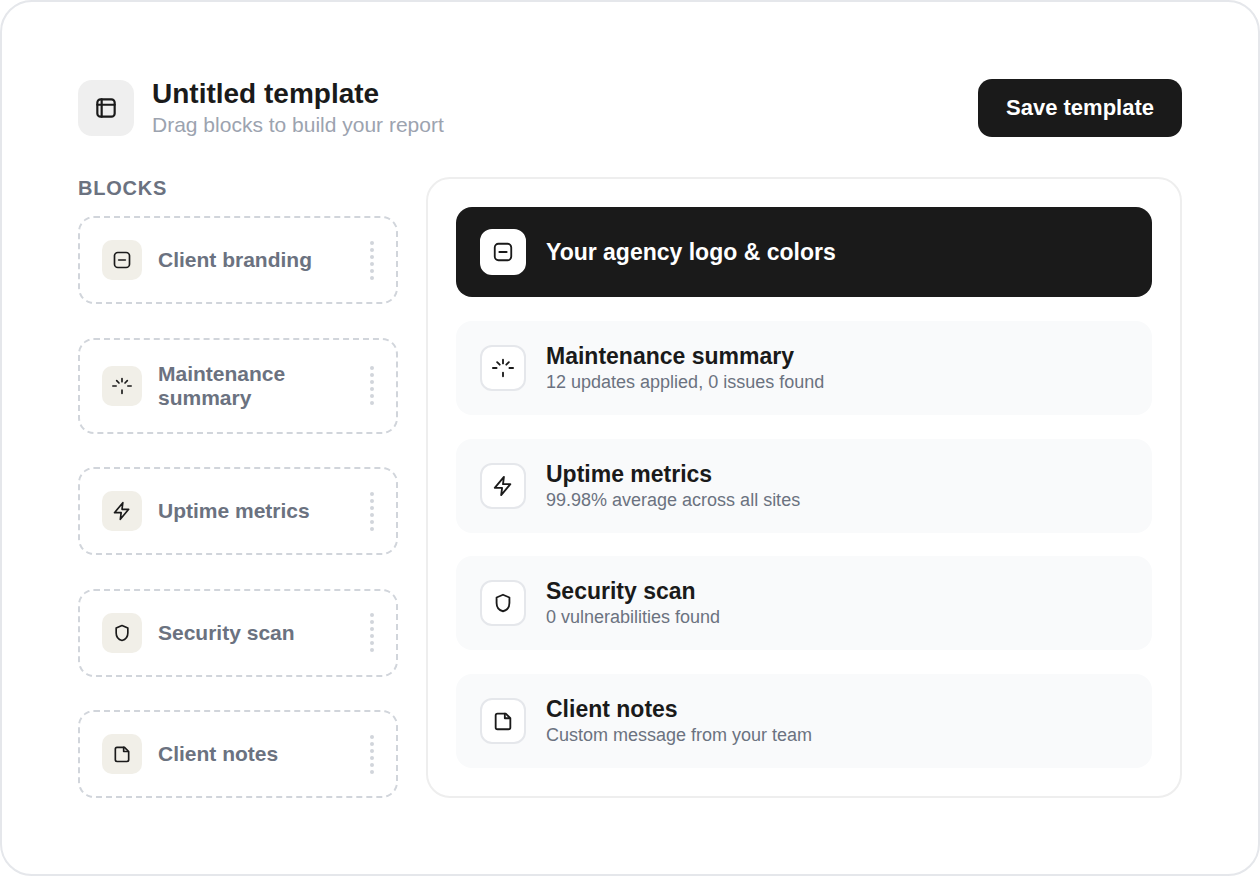Click the file icon in report Client notes row
This screenshot has width=1260, height=876.
503,721
